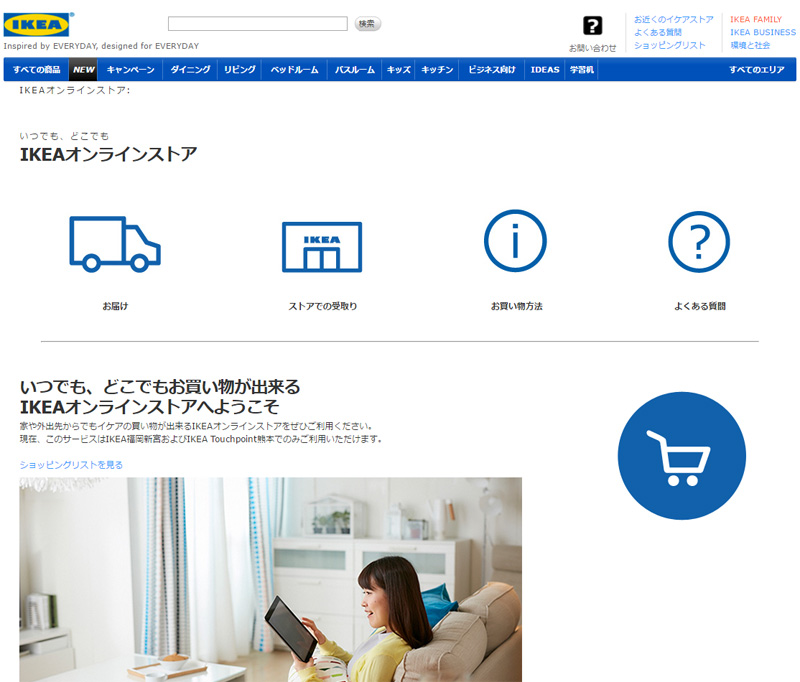Open the すべての商品 menu
This screenshot has height=682, width=800.
click(x=36, y=70)
